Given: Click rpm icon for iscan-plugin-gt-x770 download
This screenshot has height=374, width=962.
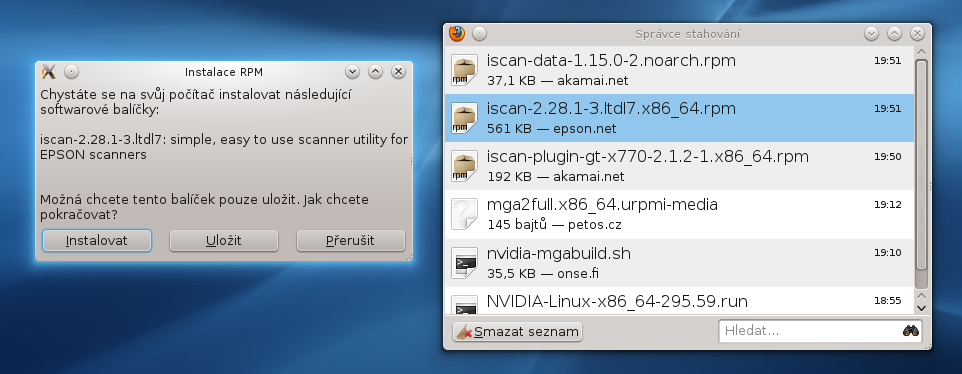Looking at the screenshot, I should 464,166.
